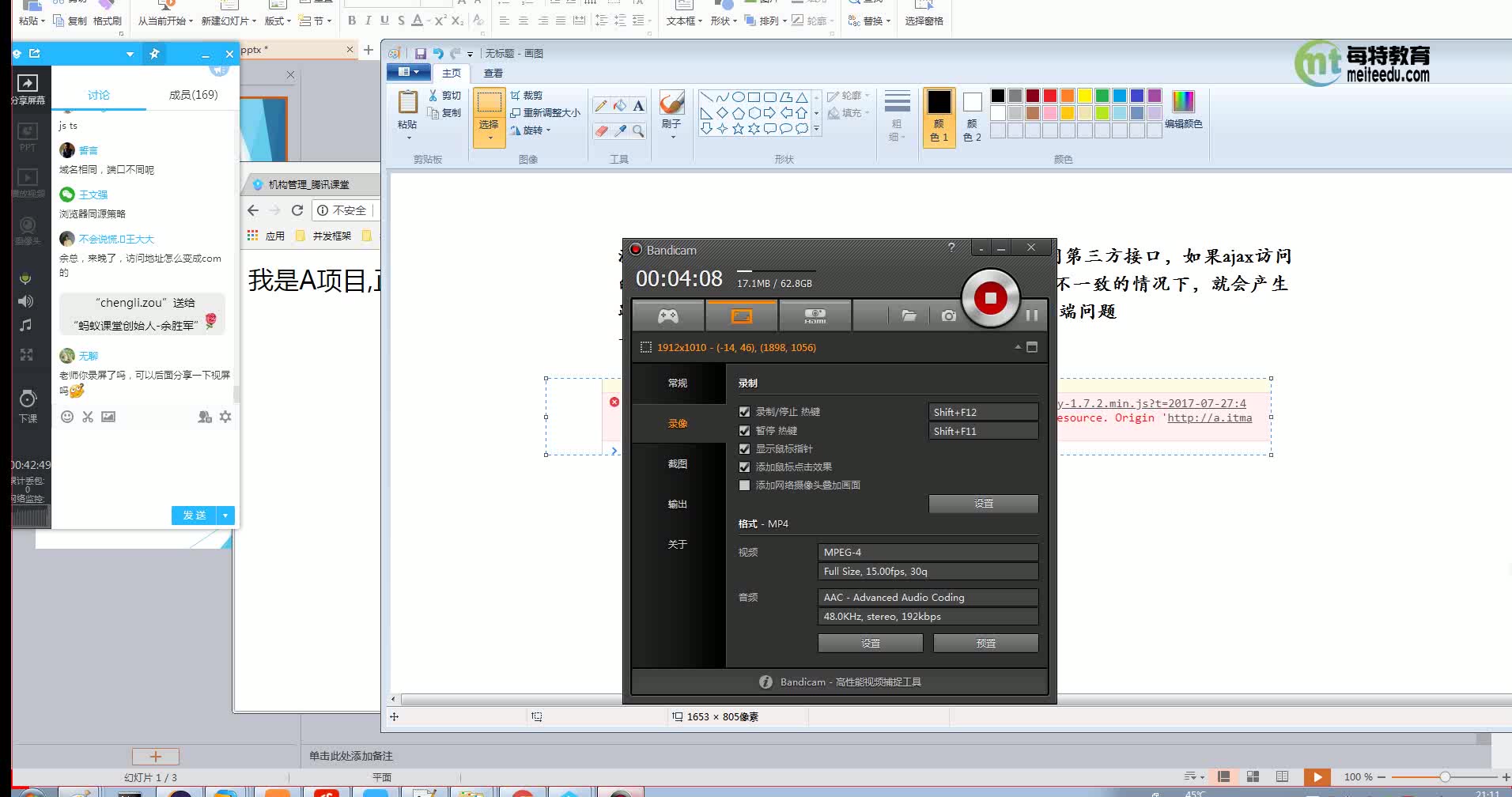Open chat settings gear icon
Image resolution: width=1512 pixels, height=797 pixels.
point(225,417)
